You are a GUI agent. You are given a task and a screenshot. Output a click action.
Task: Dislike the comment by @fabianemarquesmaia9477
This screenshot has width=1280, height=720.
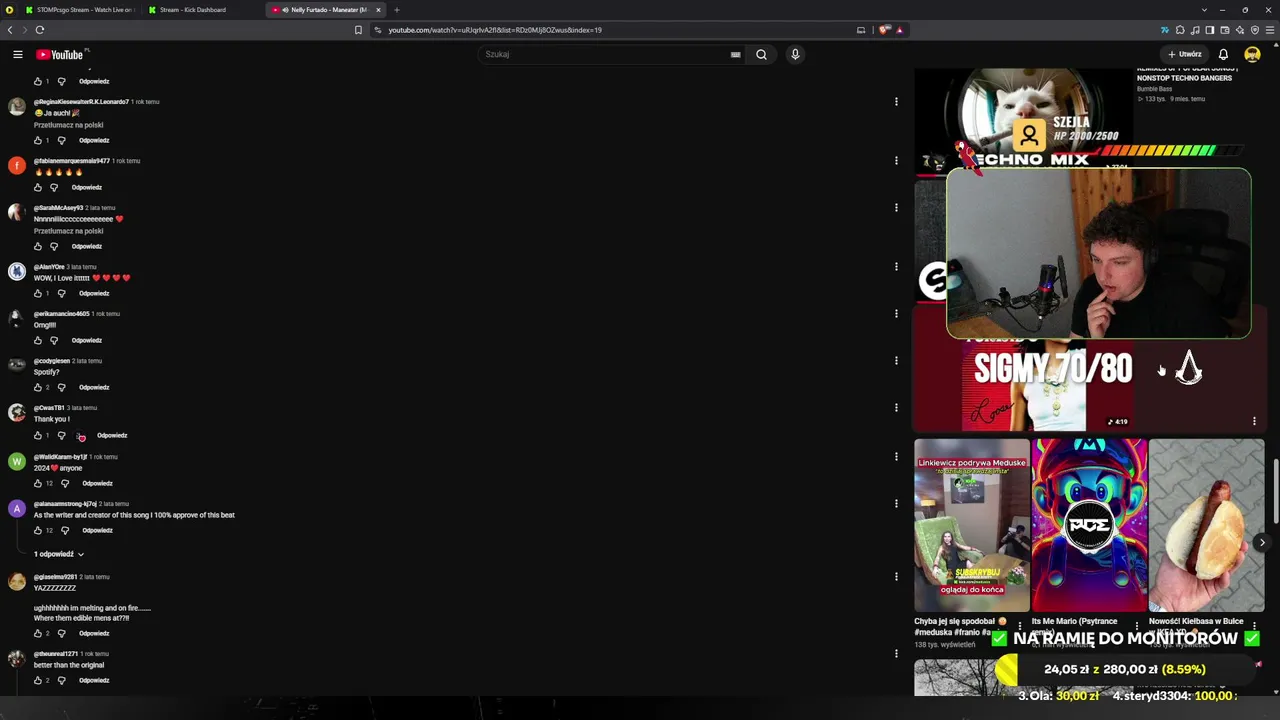point(54,187)
